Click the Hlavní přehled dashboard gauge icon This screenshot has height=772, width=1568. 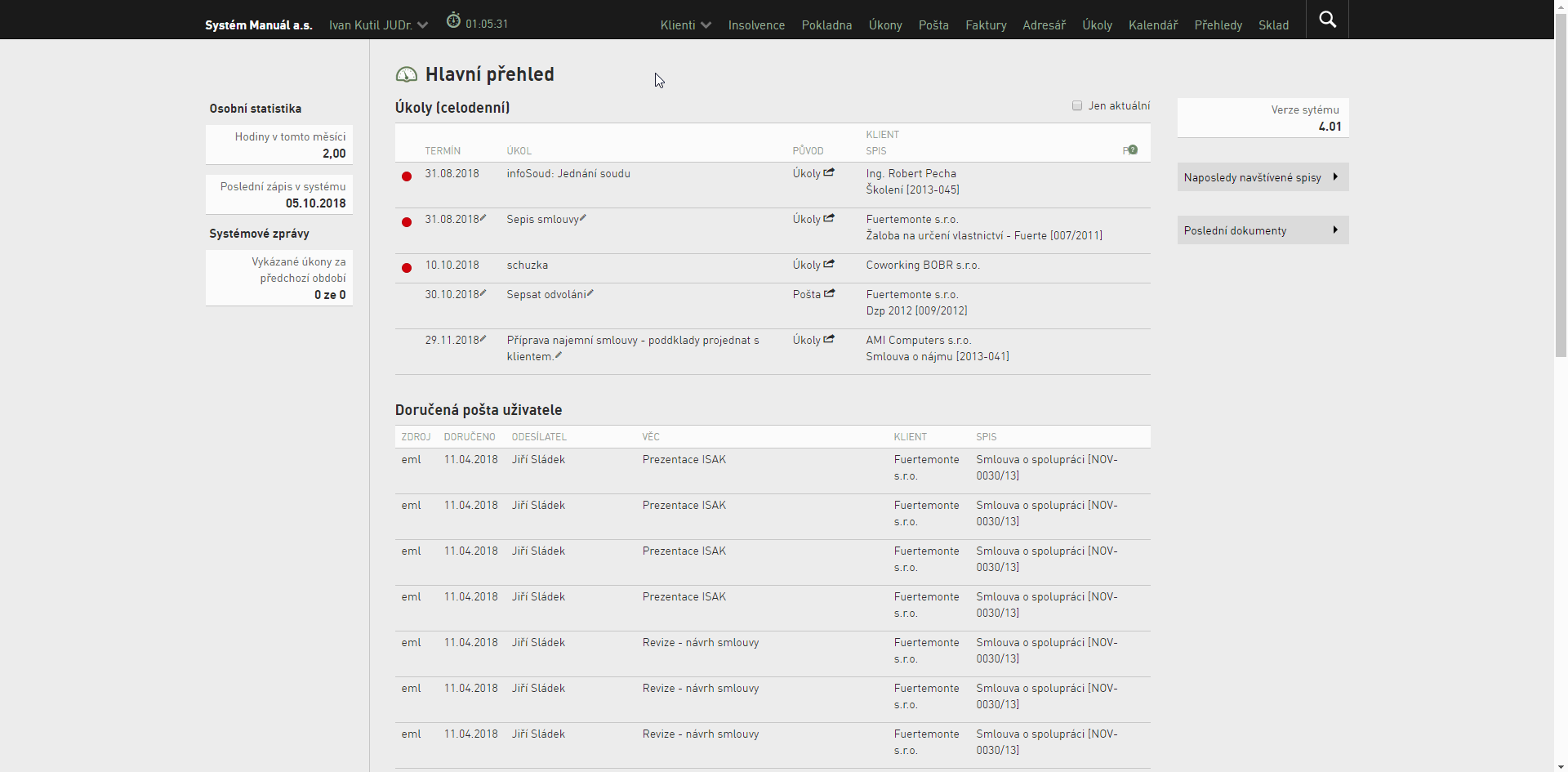point(407,75)
